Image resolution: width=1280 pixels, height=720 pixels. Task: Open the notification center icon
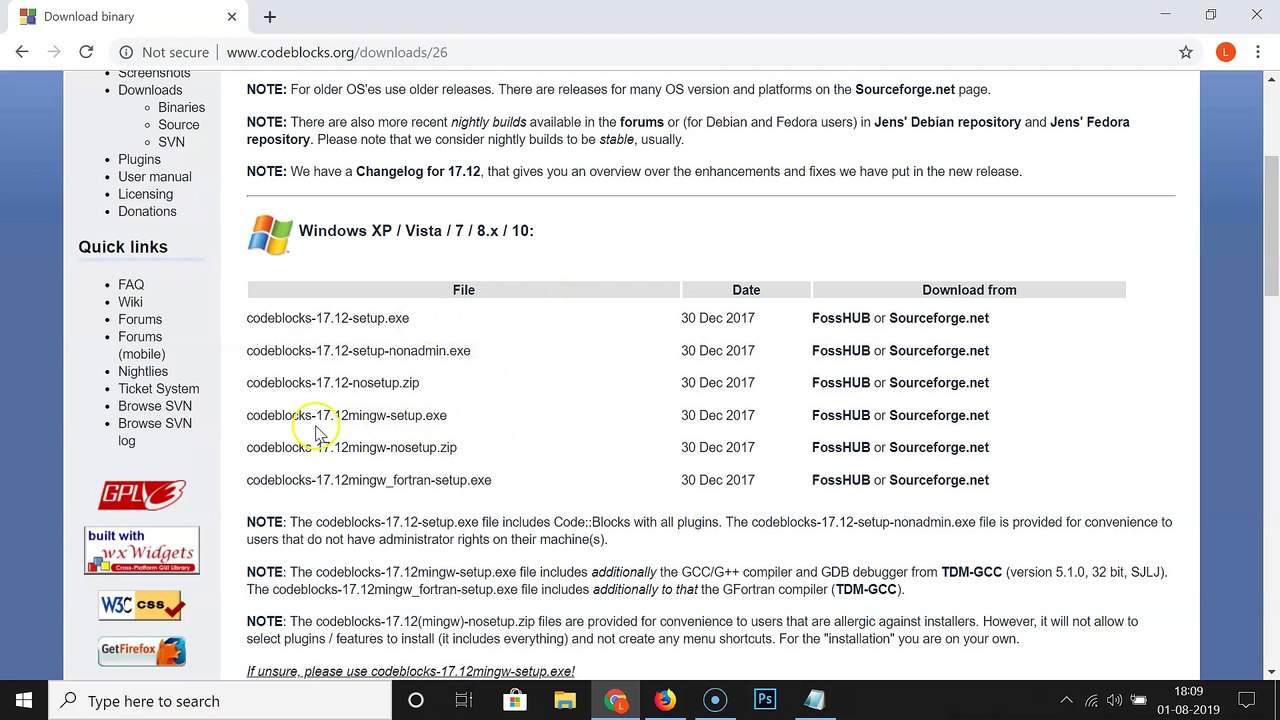[x=1247, y=701]
